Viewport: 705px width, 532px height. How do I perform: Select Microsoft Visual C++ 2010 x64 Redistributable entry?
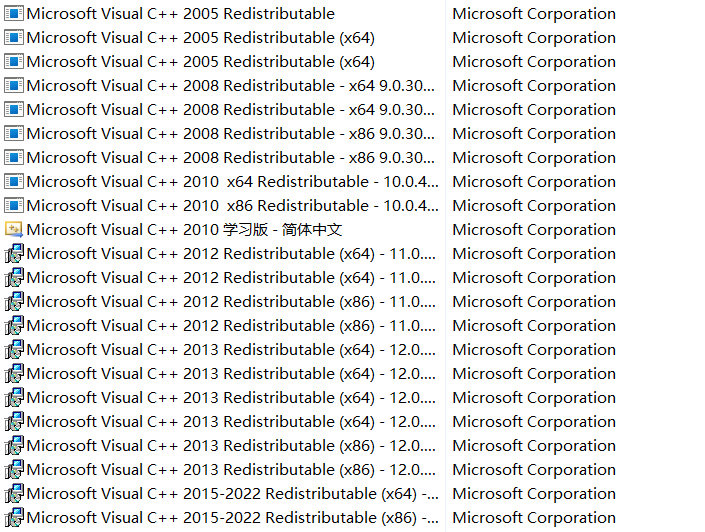point(232,182)
